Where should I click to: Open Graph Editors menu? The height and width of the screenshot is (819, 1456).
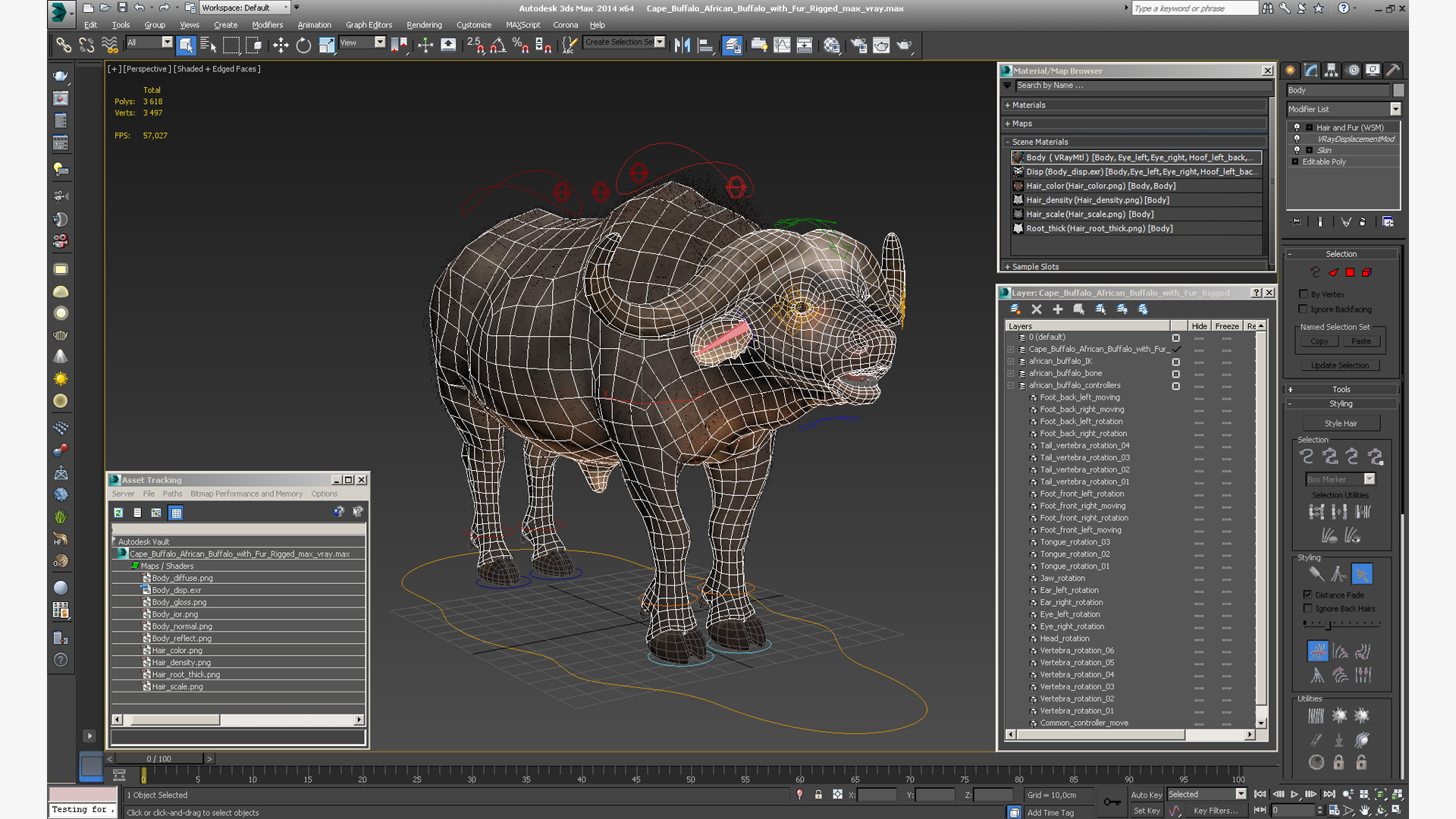(x=369, y=25)
